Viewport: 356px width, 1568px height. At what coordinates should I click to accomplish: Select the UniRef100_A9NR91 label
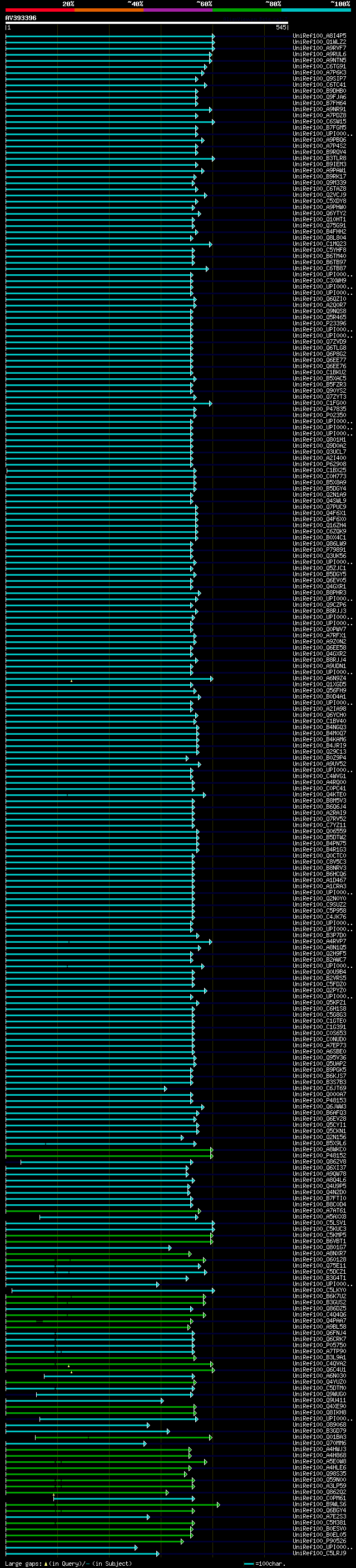(319, 110)
